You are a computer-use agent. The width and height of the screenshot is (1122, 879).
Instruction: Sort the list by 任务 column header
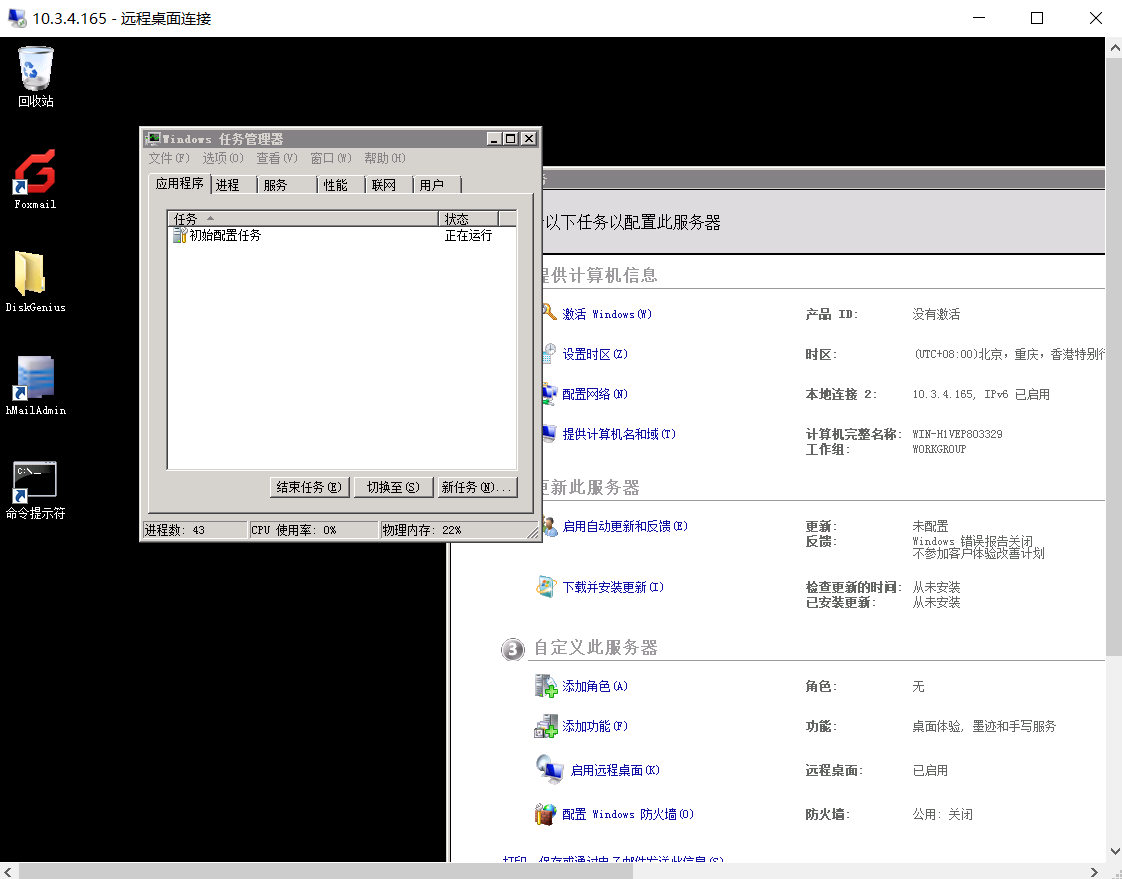point(302,219)
